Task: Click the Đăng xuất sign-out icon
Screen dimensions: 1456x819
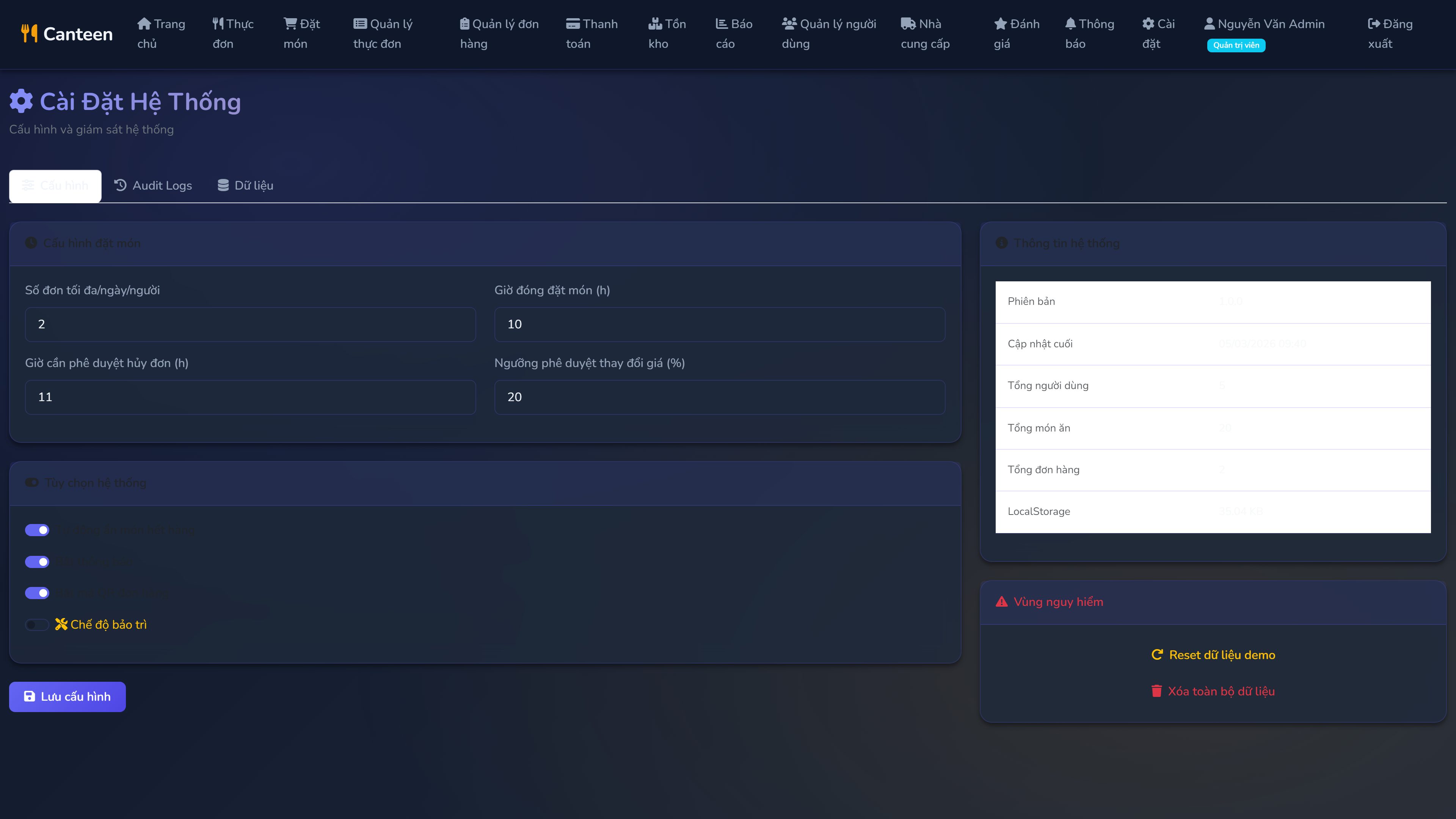Action: pyautogui.click(x=1374, y=24)
